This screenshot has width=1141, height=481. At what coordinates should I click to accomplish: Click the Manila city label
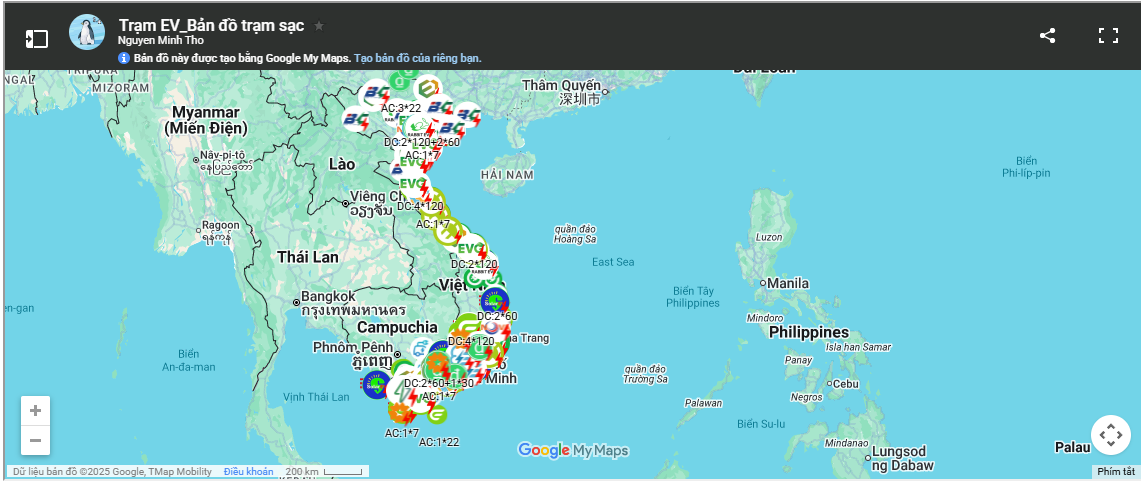coord(788,283)
